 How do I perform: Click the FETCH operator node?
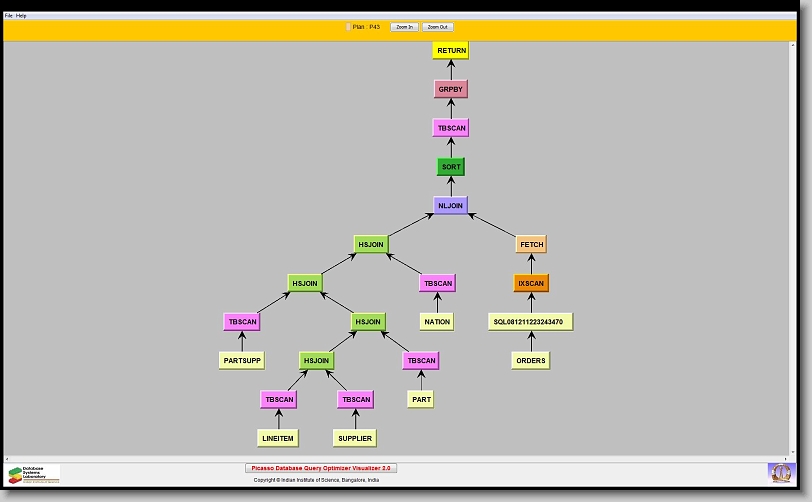(531, 244)
